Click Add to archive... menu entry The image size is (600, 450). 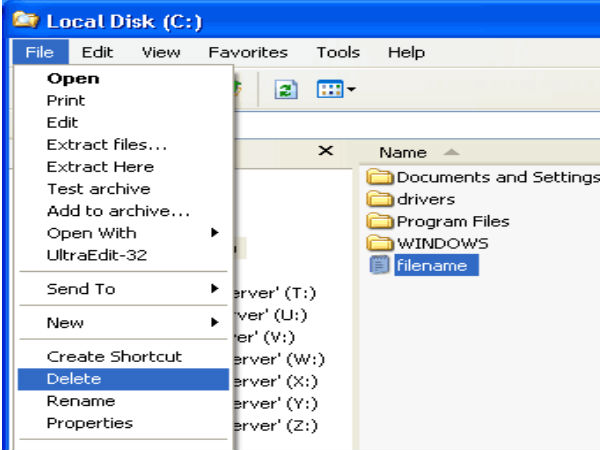point(118,211)
